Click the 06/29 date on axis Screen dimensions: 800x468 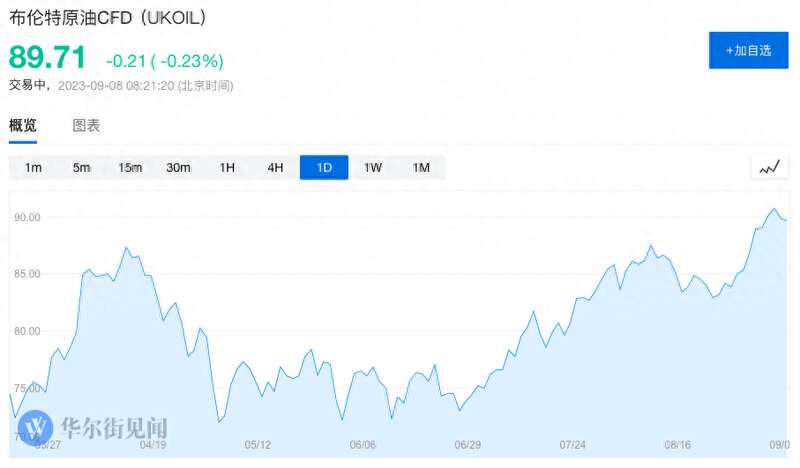pyautogui.click(x=467, y=445)
